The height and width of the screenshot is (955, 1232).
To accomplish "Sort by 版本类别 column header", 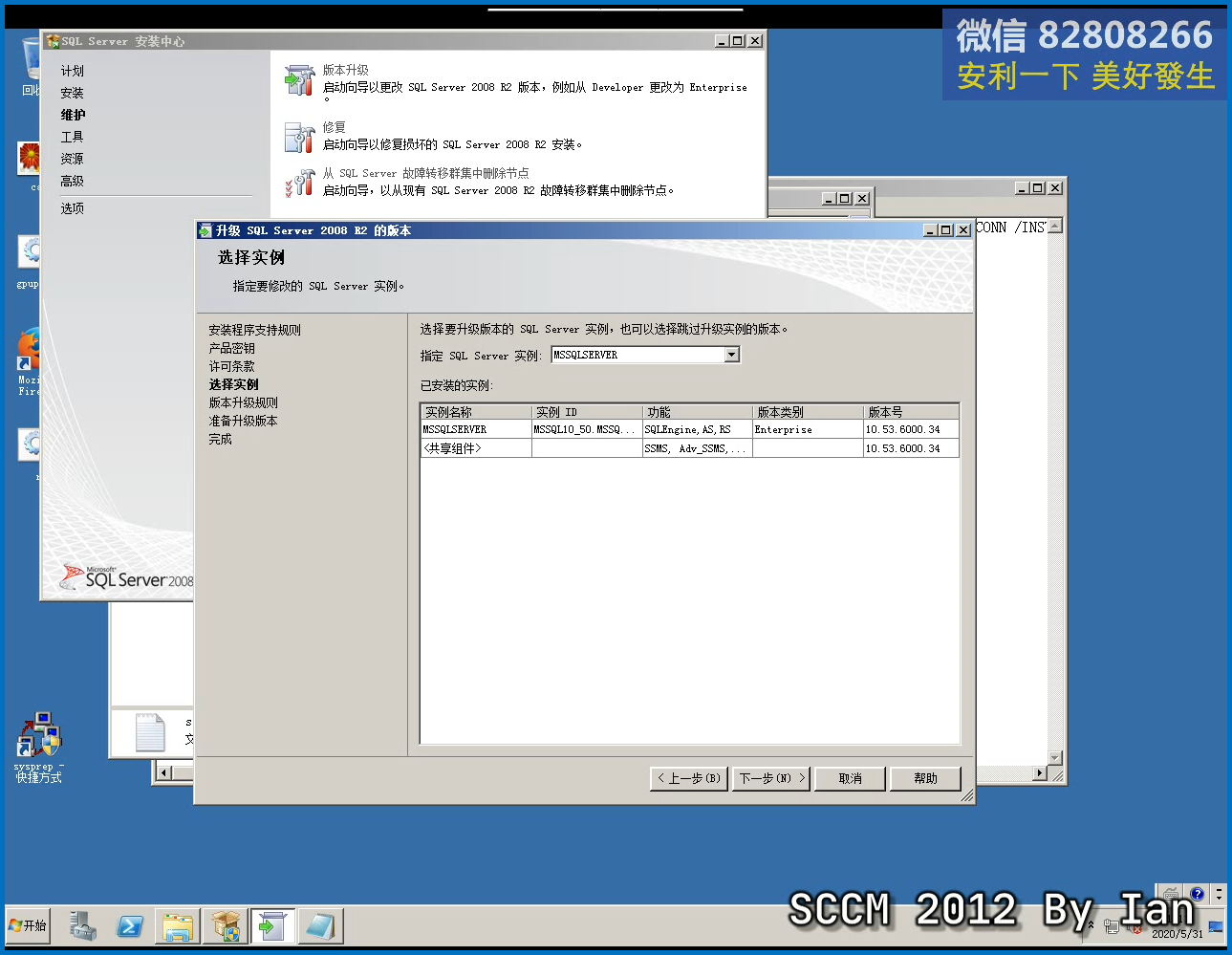I will [x=809, y=412].
